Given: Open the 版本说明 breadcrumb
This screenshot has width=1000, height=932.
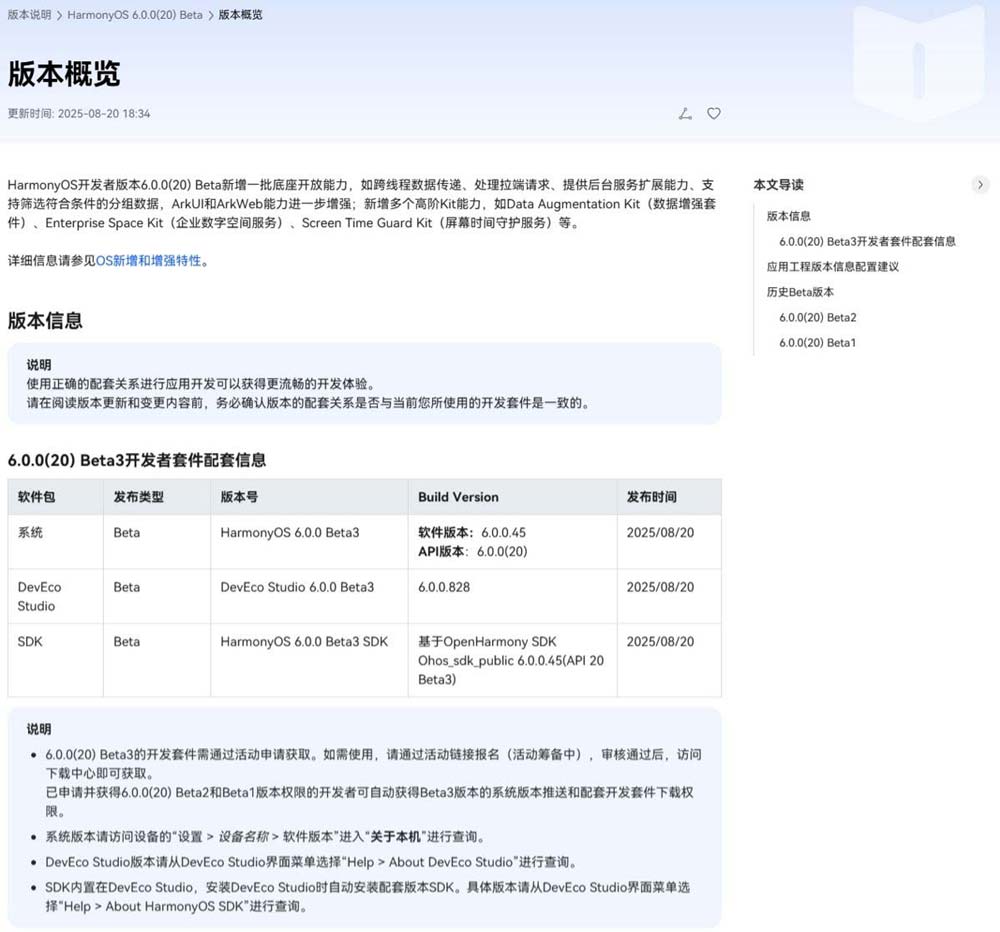Looking at the screenshot, I should [x=29, y=15].
